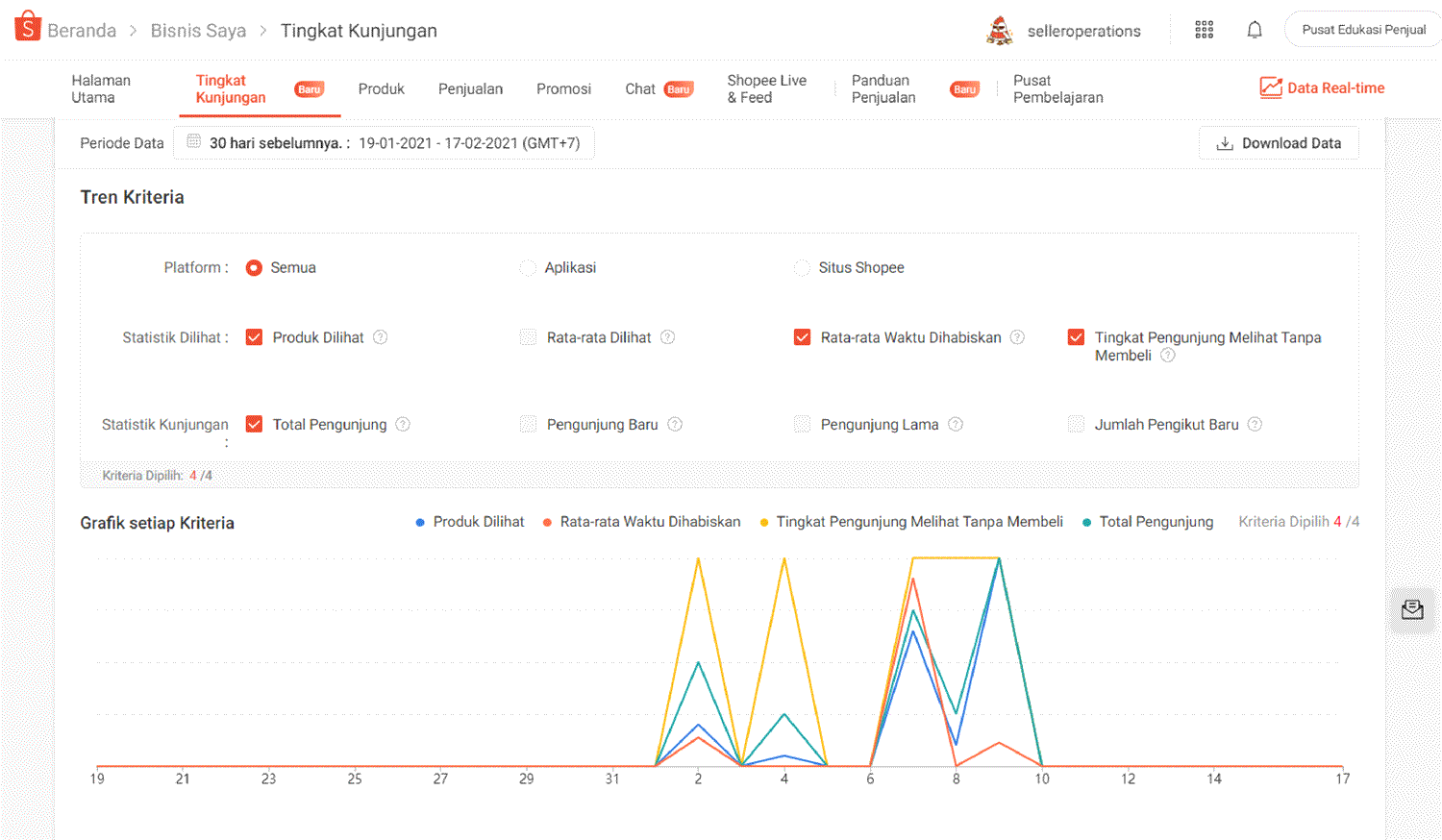Open the apps grid menu icon
Viewport: 1442px width, 840px height.
pos(1204,30)
